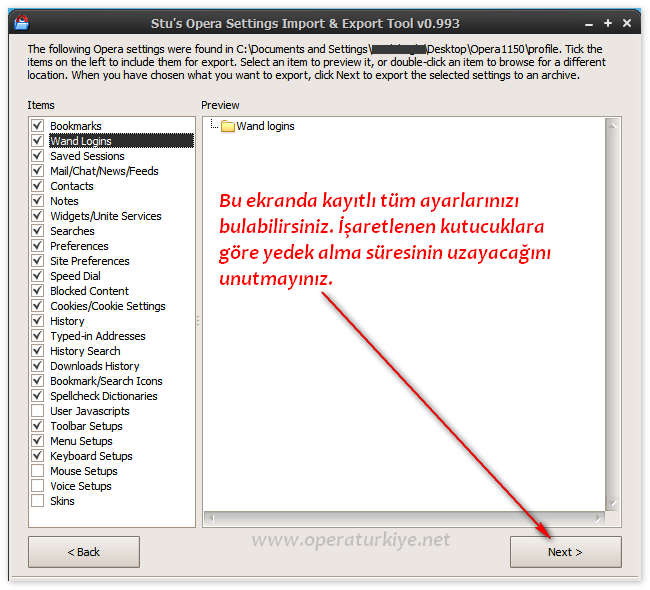Uncheck the Keyboard Setups checkbox

(x=38, y=455)
